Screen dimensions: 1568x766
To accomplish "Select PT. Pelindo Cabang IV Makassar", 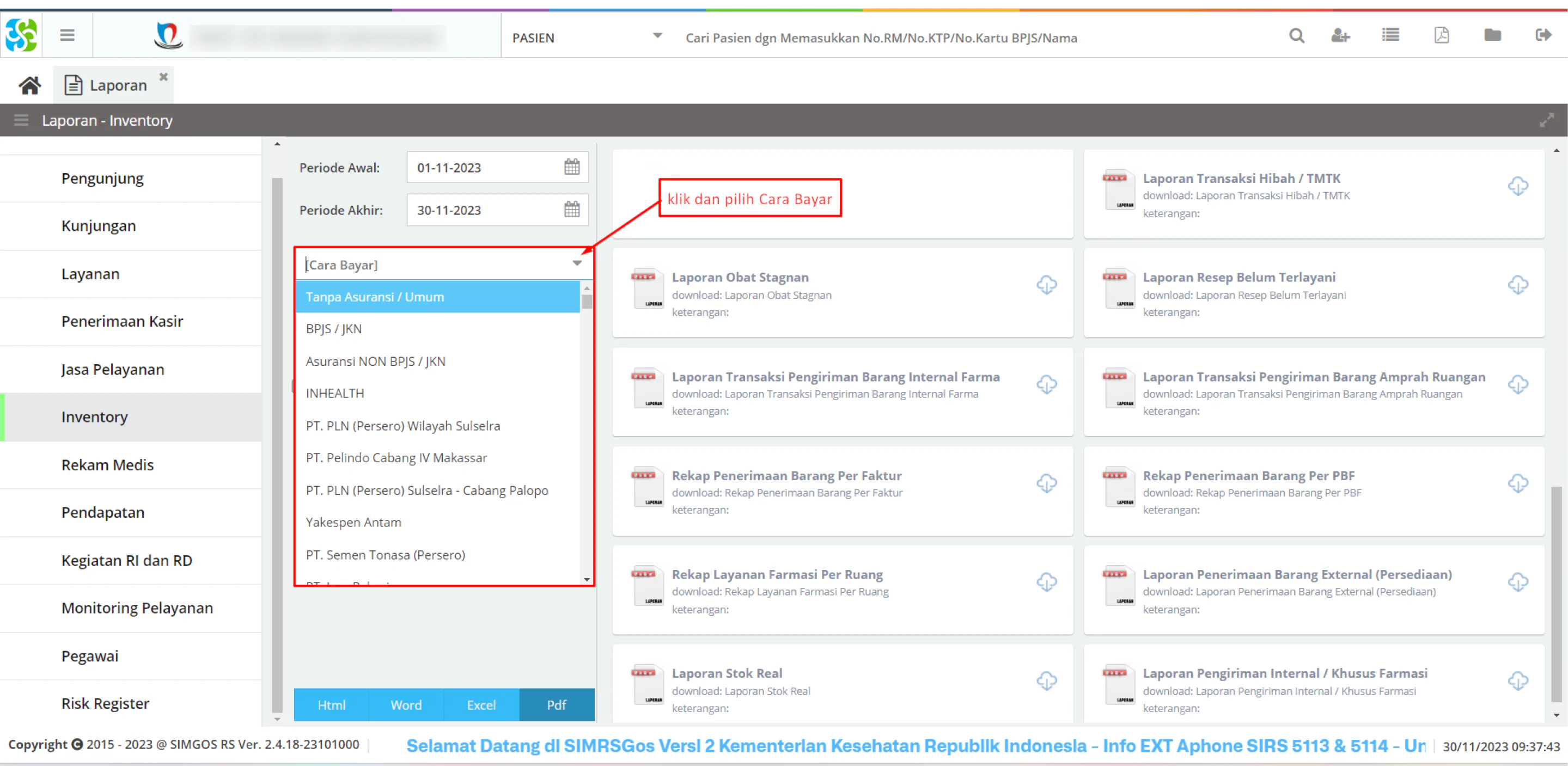I will [437, 458].
